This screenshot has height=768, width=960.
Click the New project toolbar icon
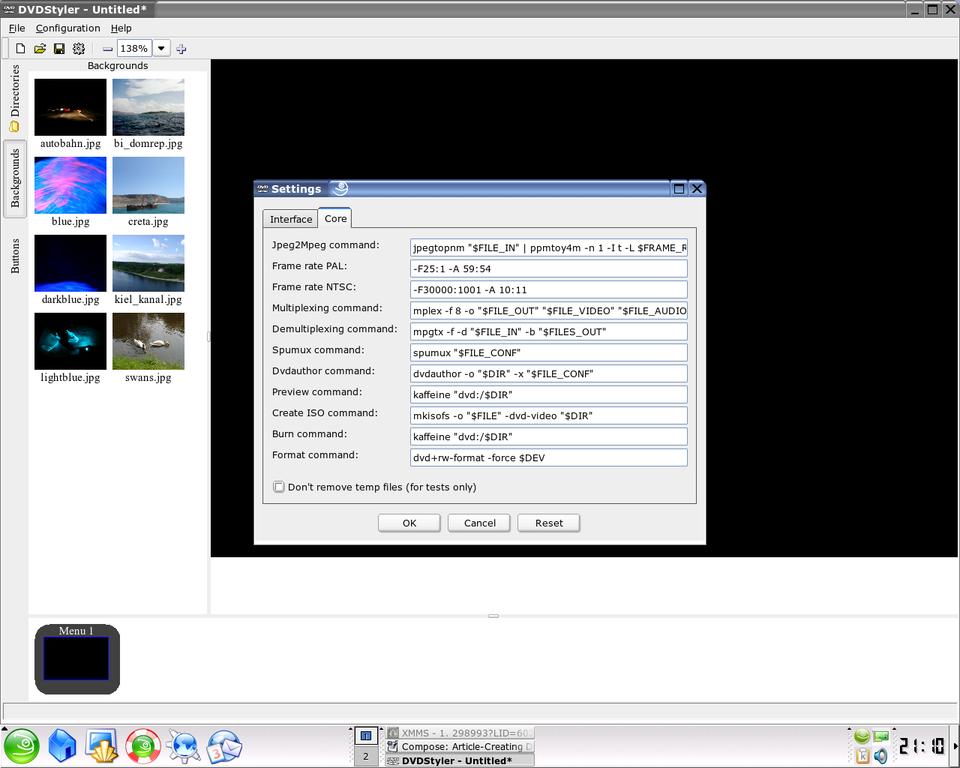[x=20, y=48]
